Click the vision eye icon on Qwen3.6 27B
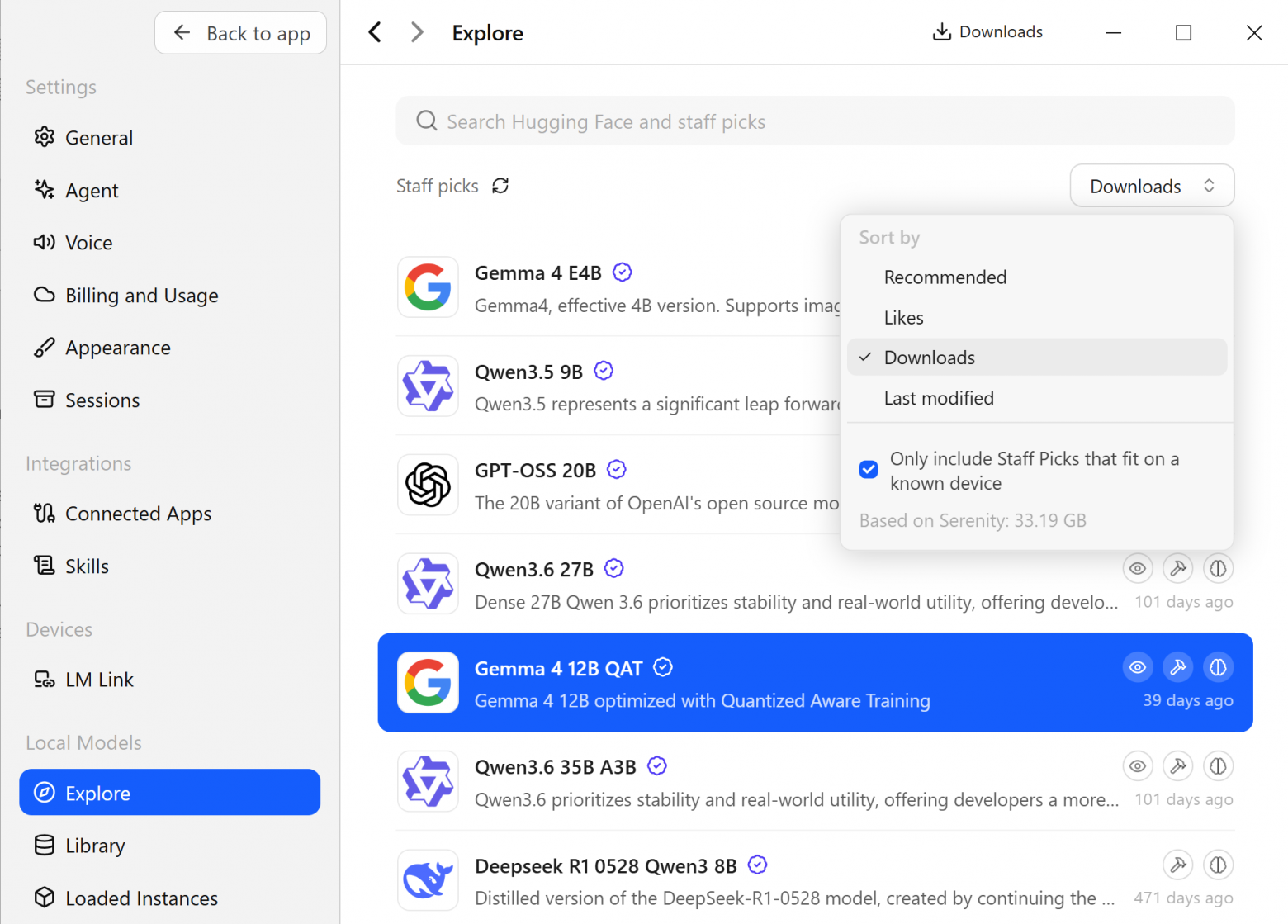1288x924 pixels. click(x=1137, y=568)
